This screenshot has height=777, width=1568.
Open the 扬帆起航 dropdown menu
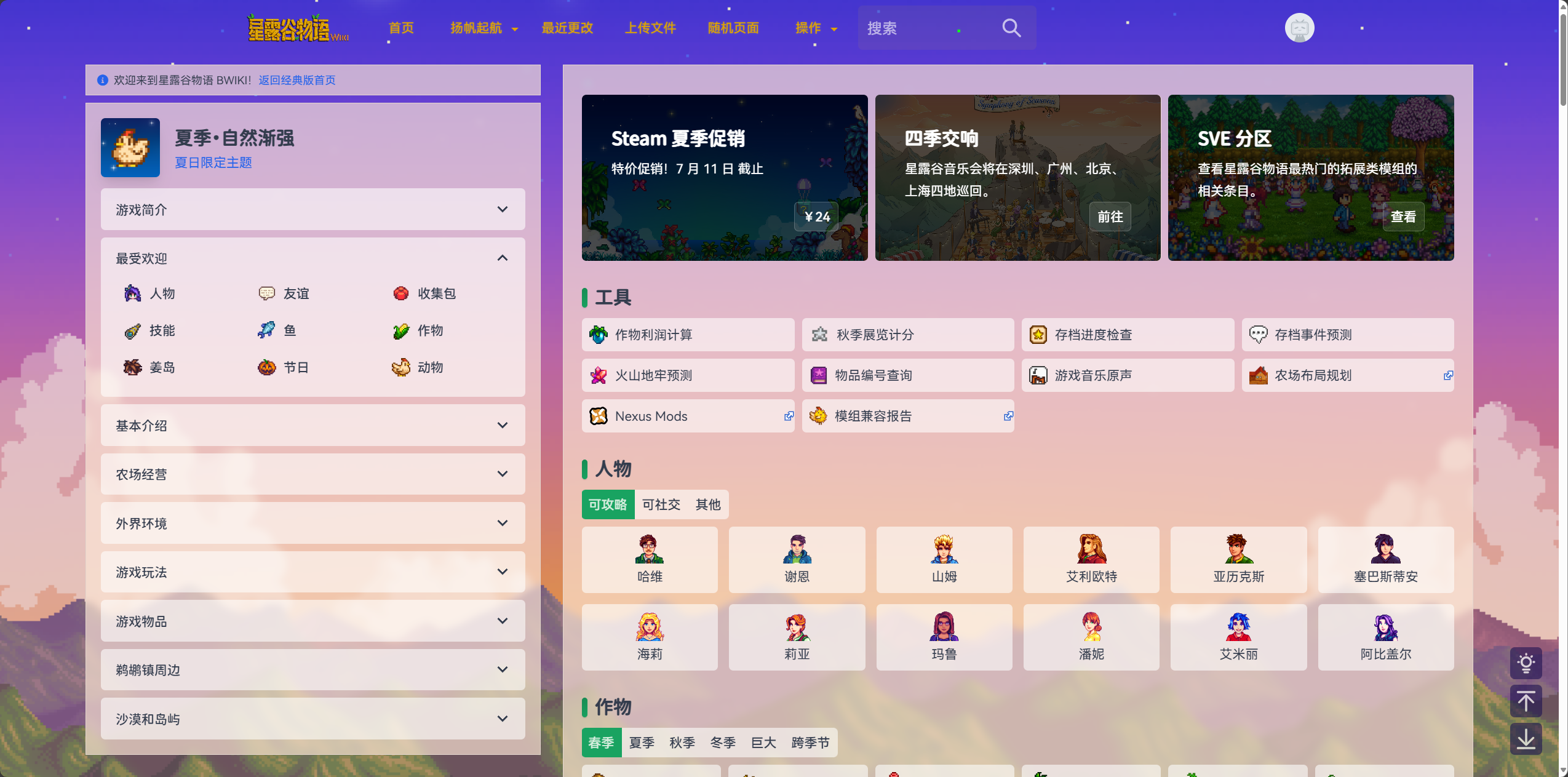tap(484, 28)
